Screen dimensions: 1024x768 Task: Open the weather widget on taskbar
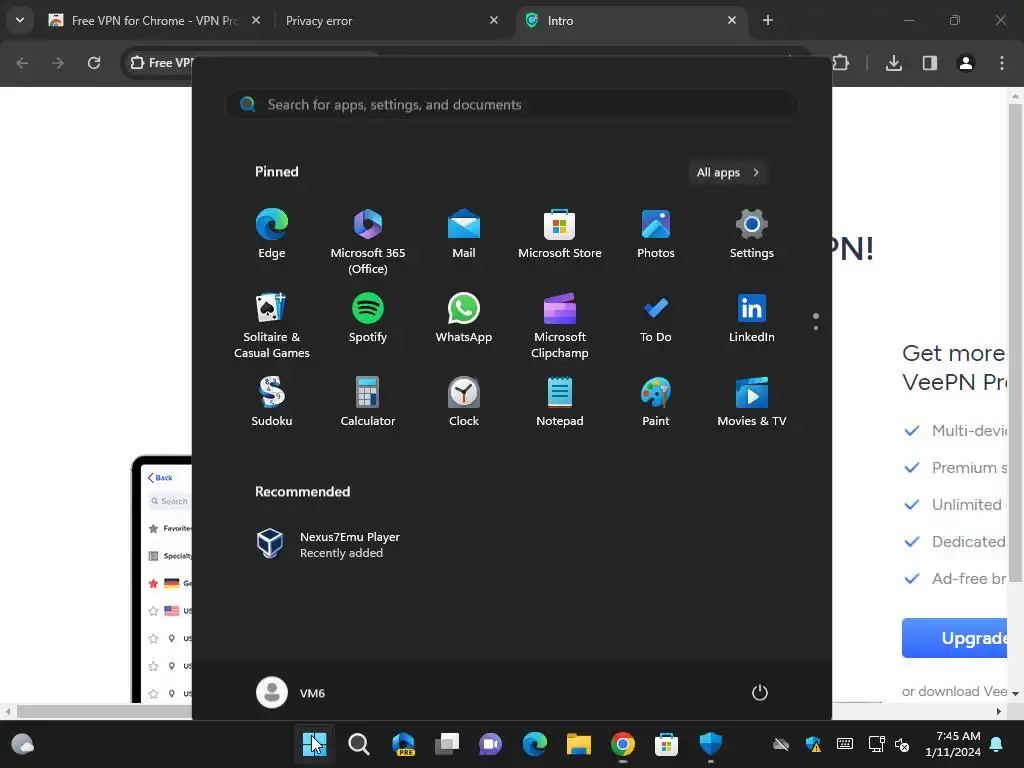click(x=23, y=744)
